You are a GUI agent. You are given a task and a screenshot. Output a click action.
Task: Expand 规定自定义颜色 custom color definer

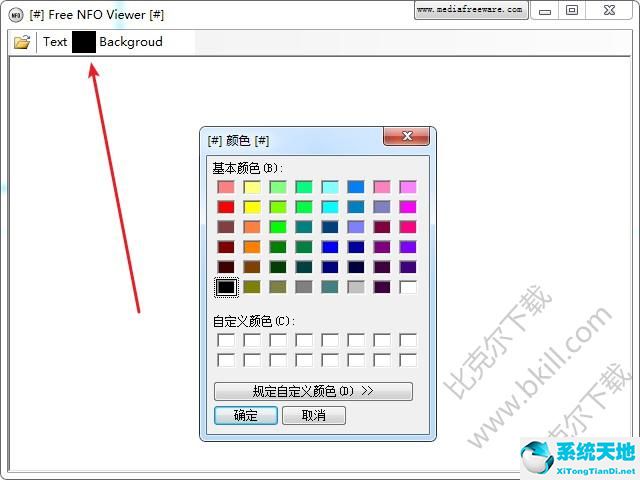pyautogui.click(x=313, y=391)
